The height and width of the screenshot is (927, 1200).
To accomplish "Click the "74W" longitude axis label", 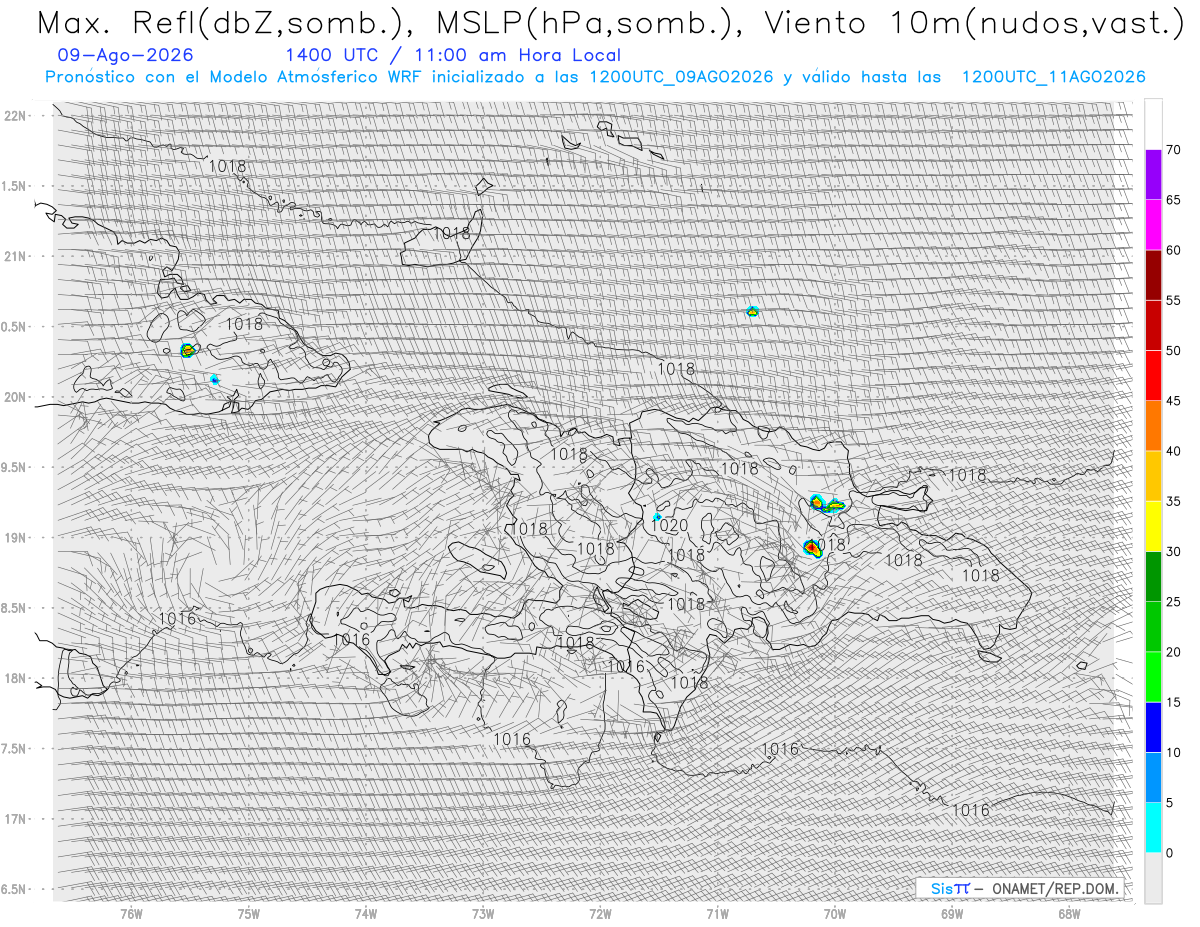I will pyautogui.click(x=366, y=914).
